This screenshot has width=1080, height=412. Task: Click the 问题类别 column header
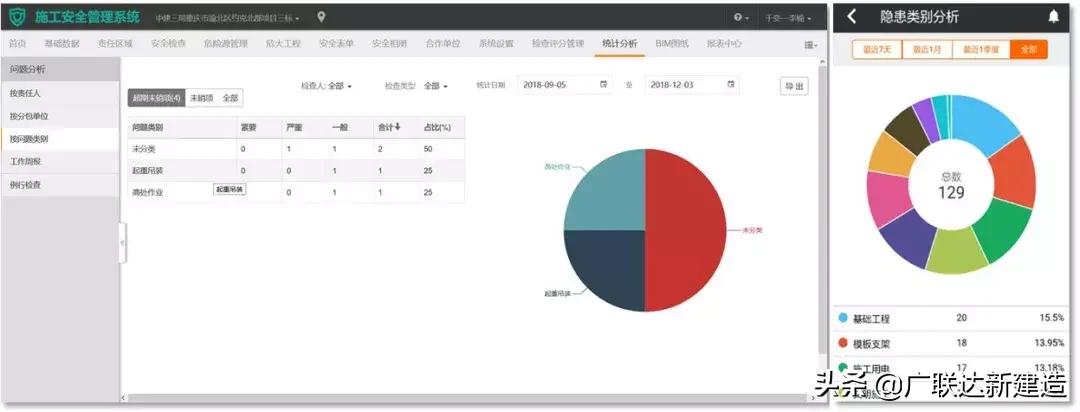pyautogui.click(x=148, y=127)
